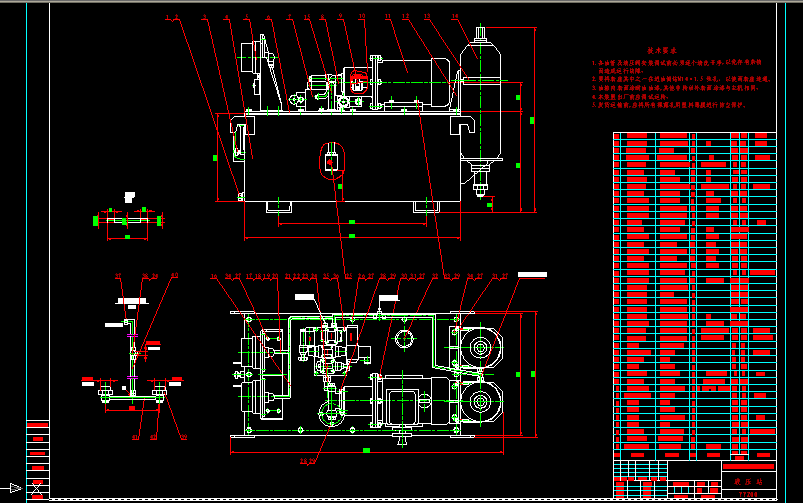Click the YYZ00 drawing number in title block
The width and height of the screenshot is (803, 503).
coord(747,494)
